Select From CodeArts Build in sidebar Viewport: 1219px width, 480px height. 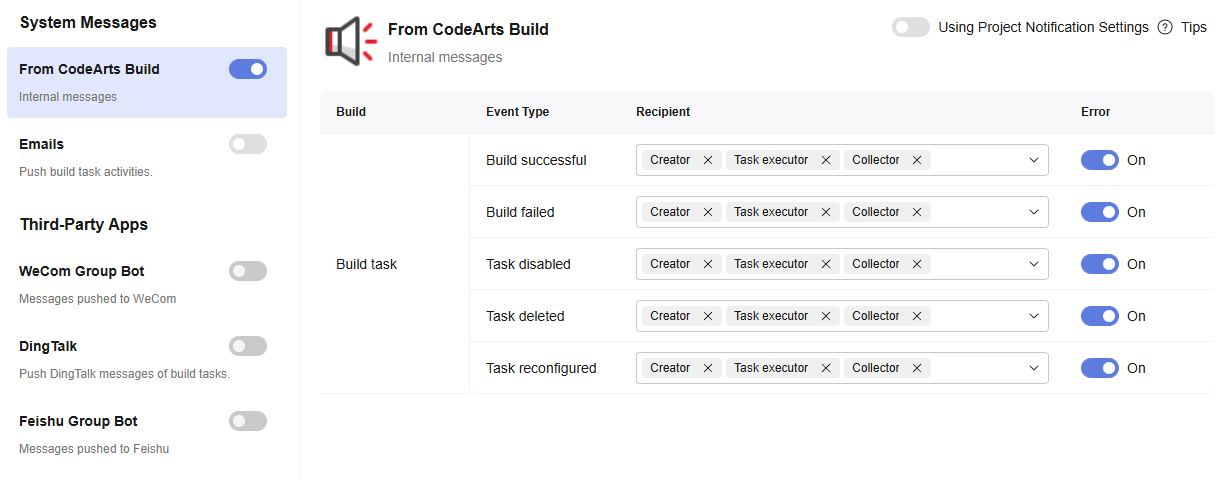tap(90, 70)
